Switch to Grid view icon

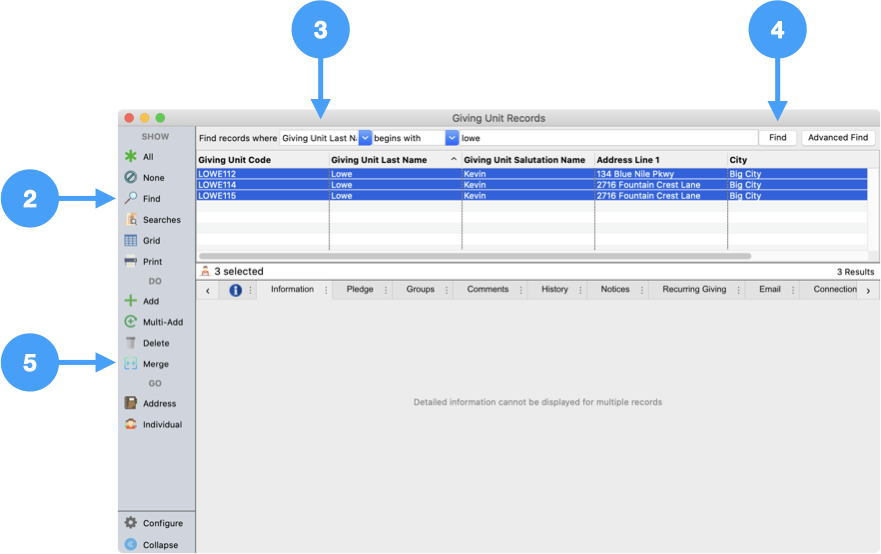pos(130,241)
